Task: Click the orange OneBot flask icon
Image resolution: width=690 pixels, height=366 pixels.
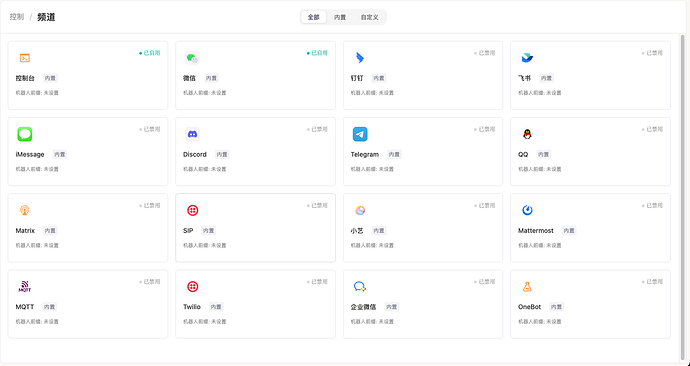Action: click(x=527, y=287)
